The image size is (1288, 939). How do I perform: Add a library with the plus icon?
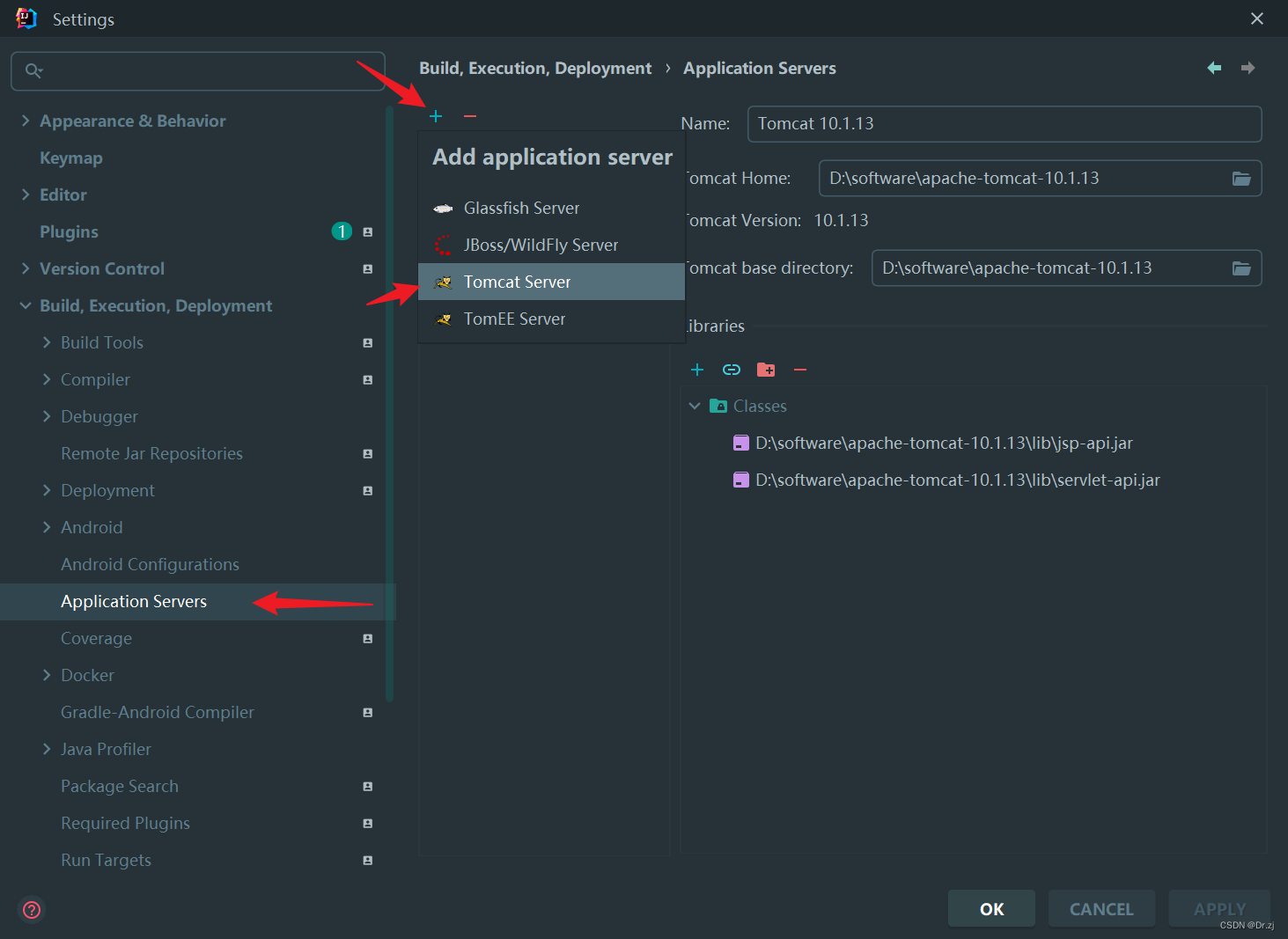pyautogui.click(x=697, y=370)
